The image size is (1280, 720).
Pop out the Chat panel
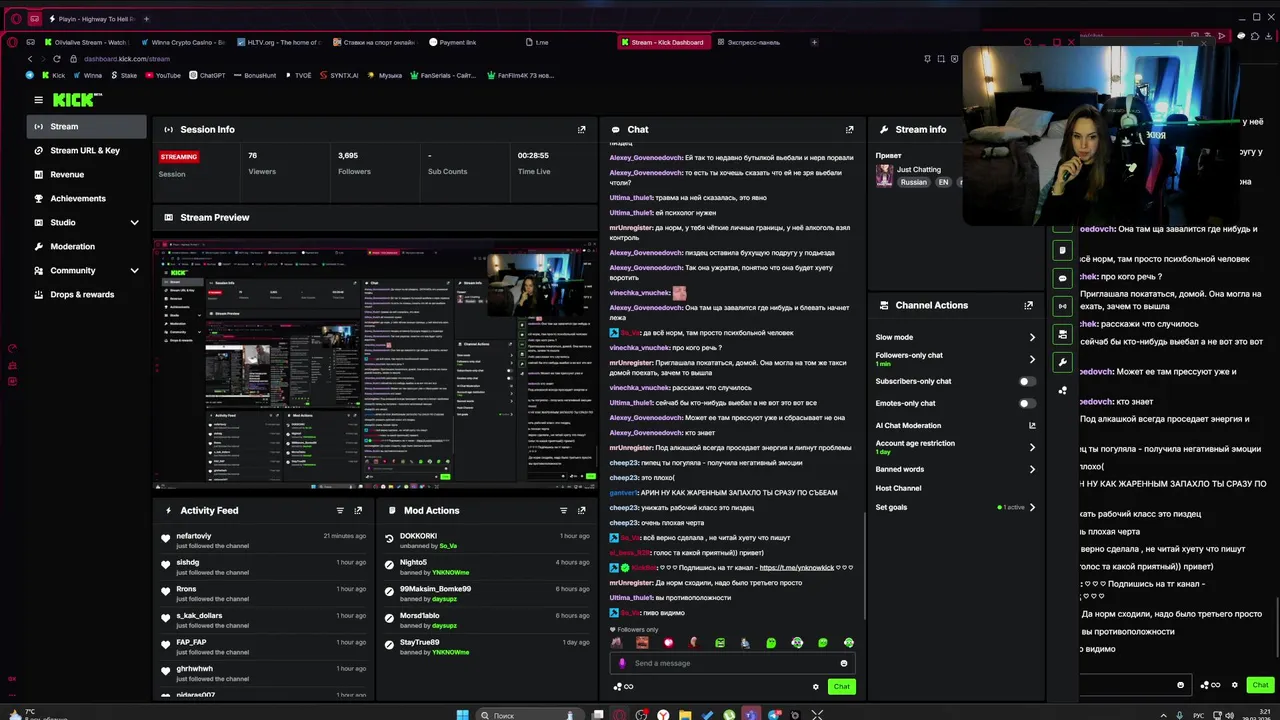click(849, 129)
